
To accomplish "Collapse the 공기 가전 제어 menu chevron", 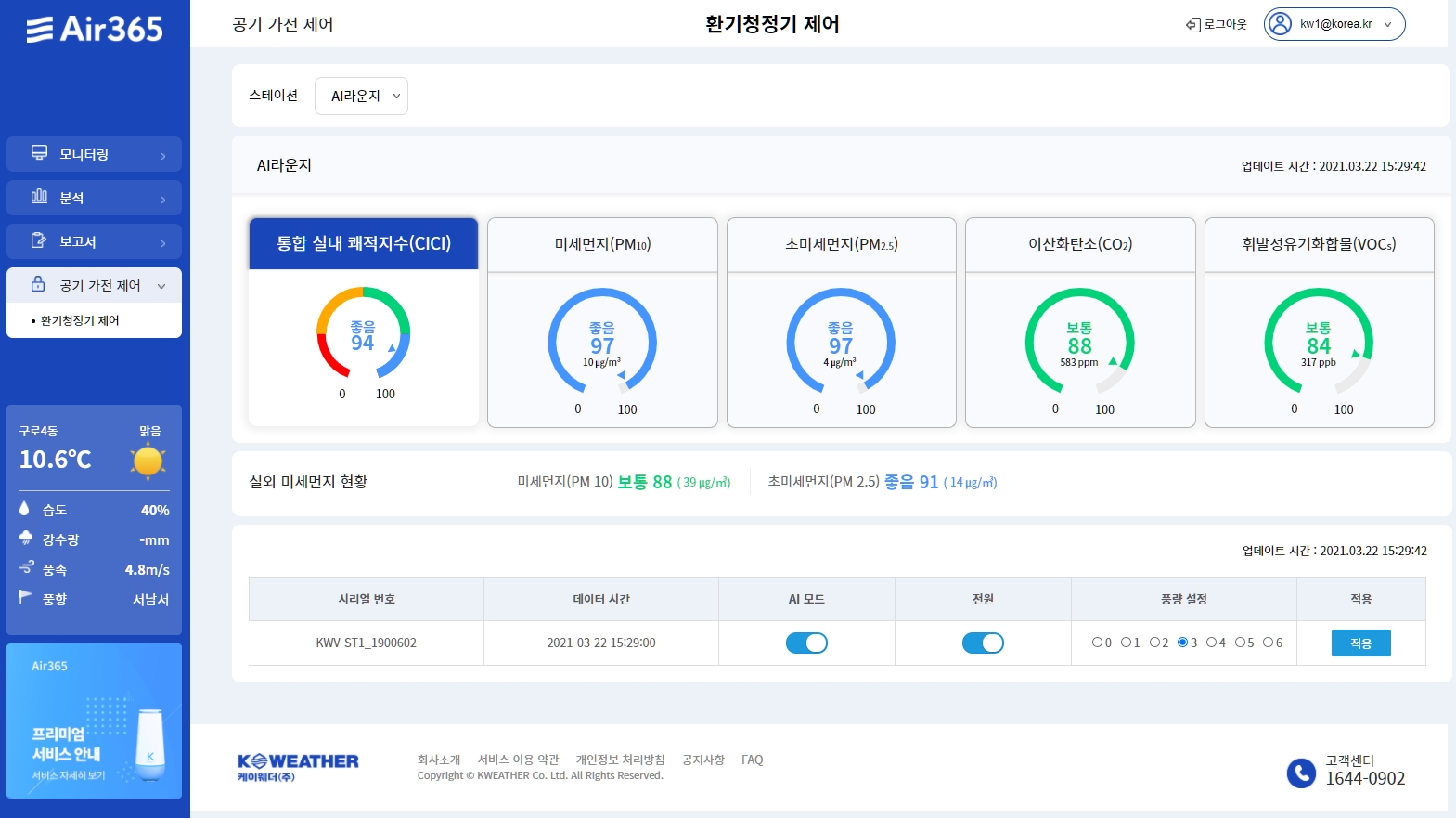I will [161, 286].
